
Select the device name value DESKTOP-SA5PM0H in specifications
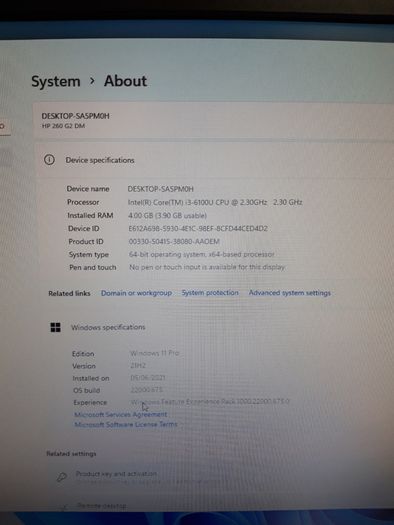(160, 189)
